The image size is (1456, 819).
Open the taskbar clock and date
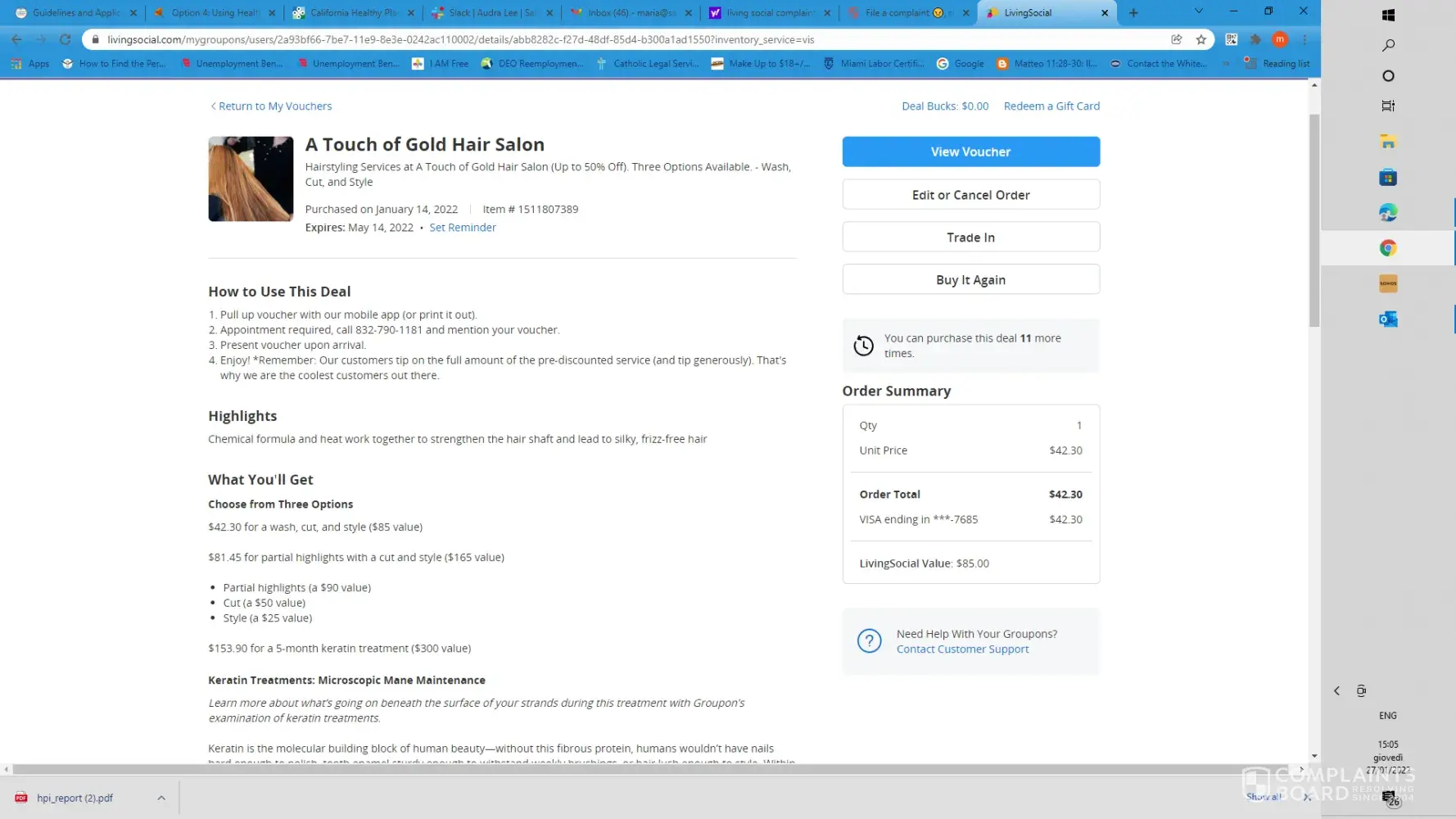[1388, 758]
